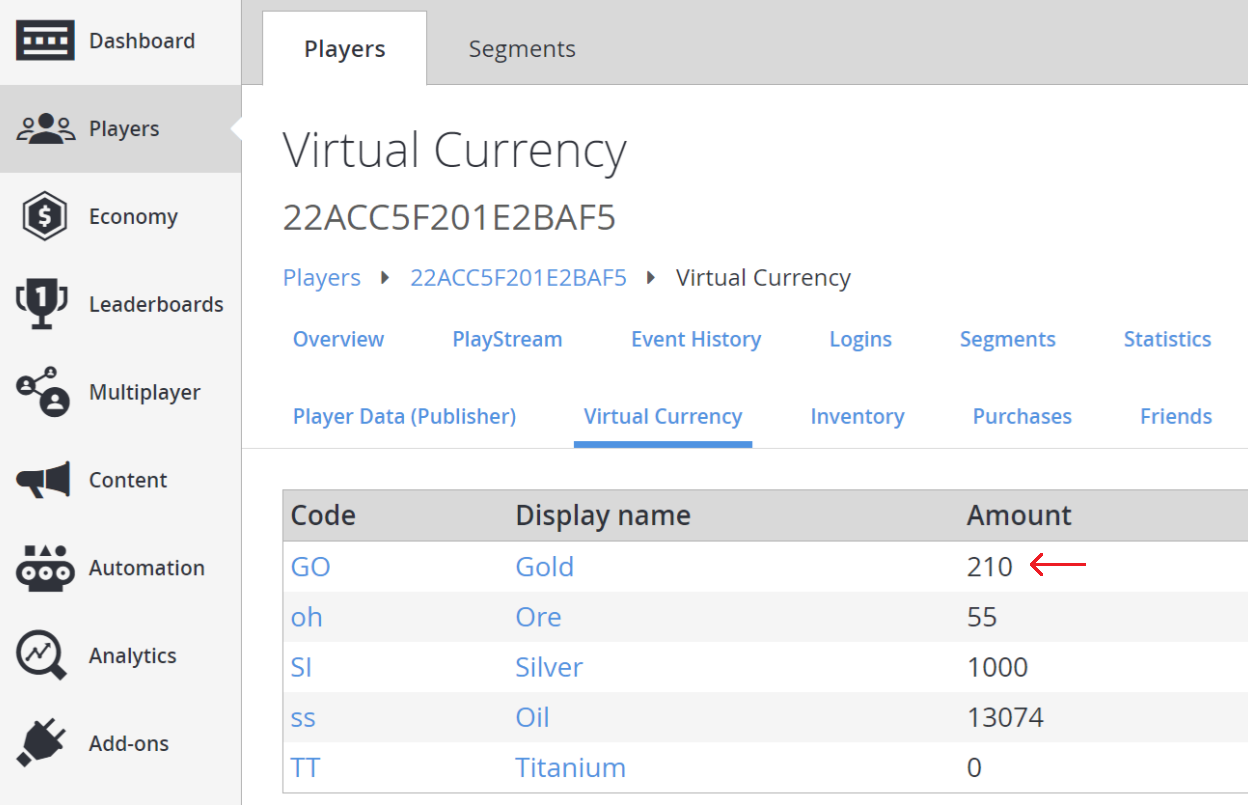Viewport: 1248px width, 805px height.
Task: Open the Gold currency details
Action: coord(544,566)
